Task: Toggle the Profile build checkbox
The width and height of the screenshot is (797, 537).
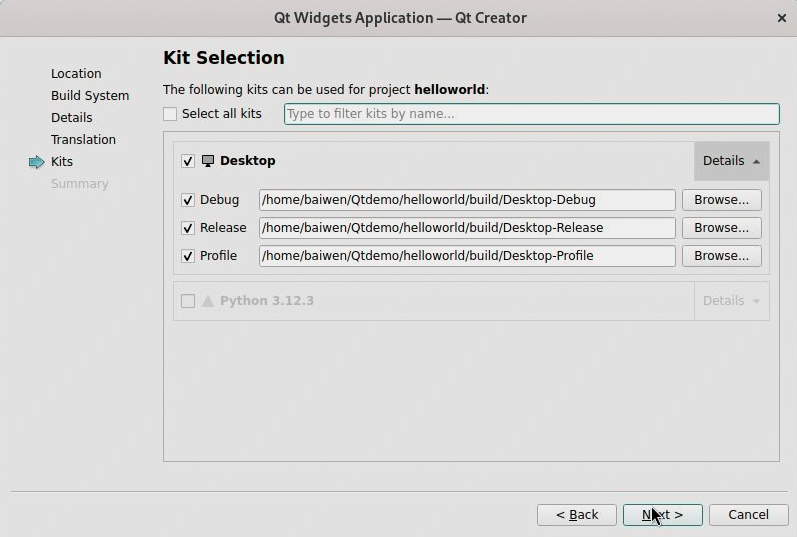Action: (188, 256)
